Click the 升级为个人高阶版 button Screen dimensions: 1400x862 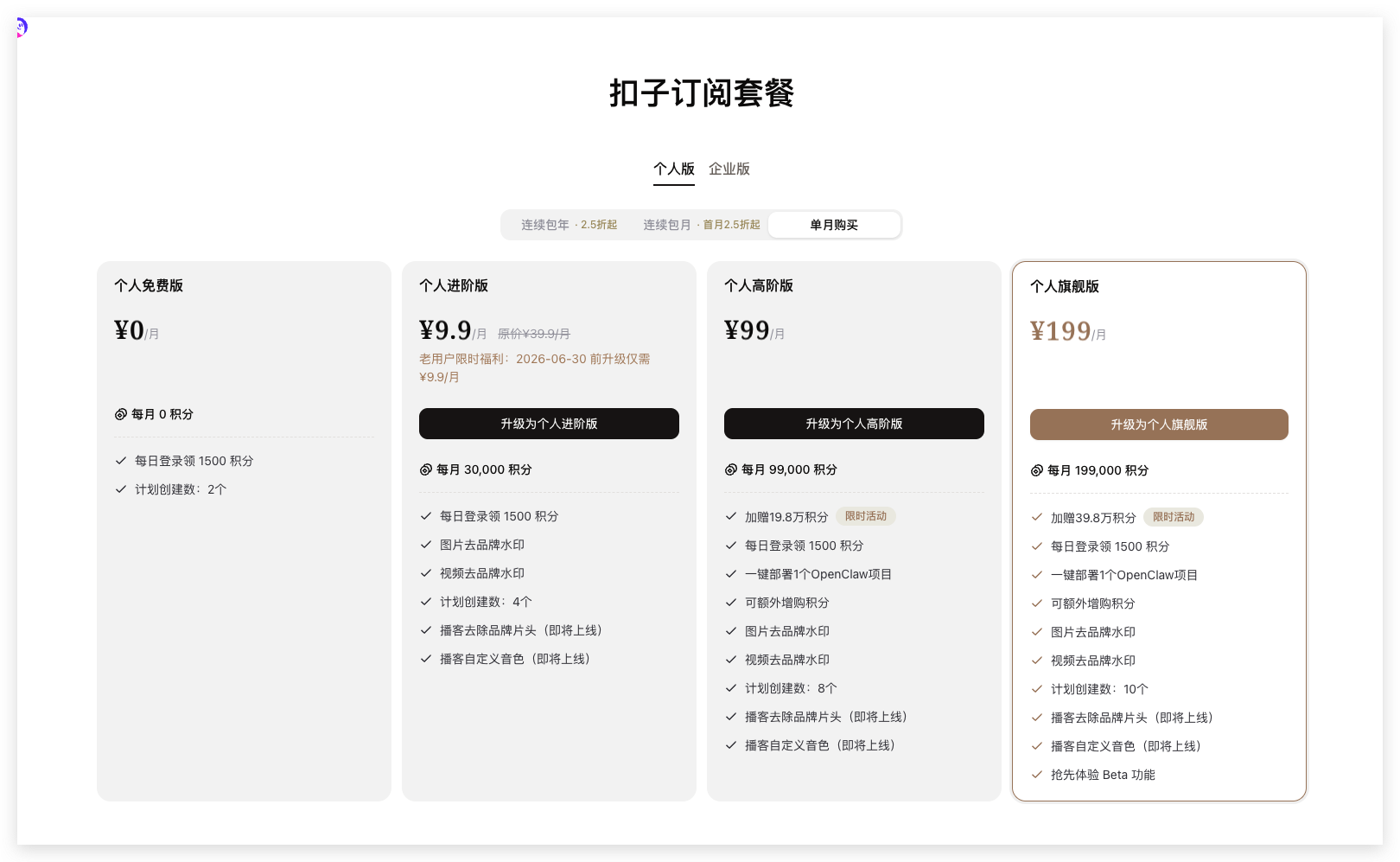coord(854,424)
